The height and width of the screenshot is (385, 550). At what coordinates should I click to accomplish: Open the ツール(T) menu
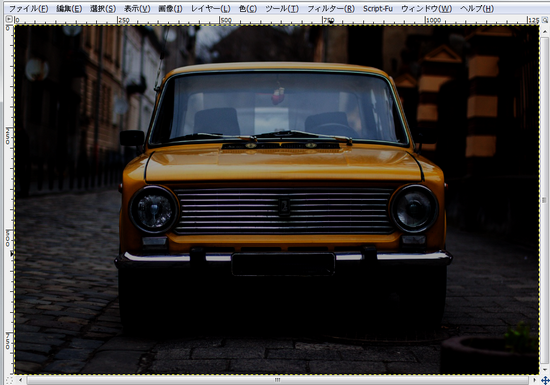tap(282, 8)
